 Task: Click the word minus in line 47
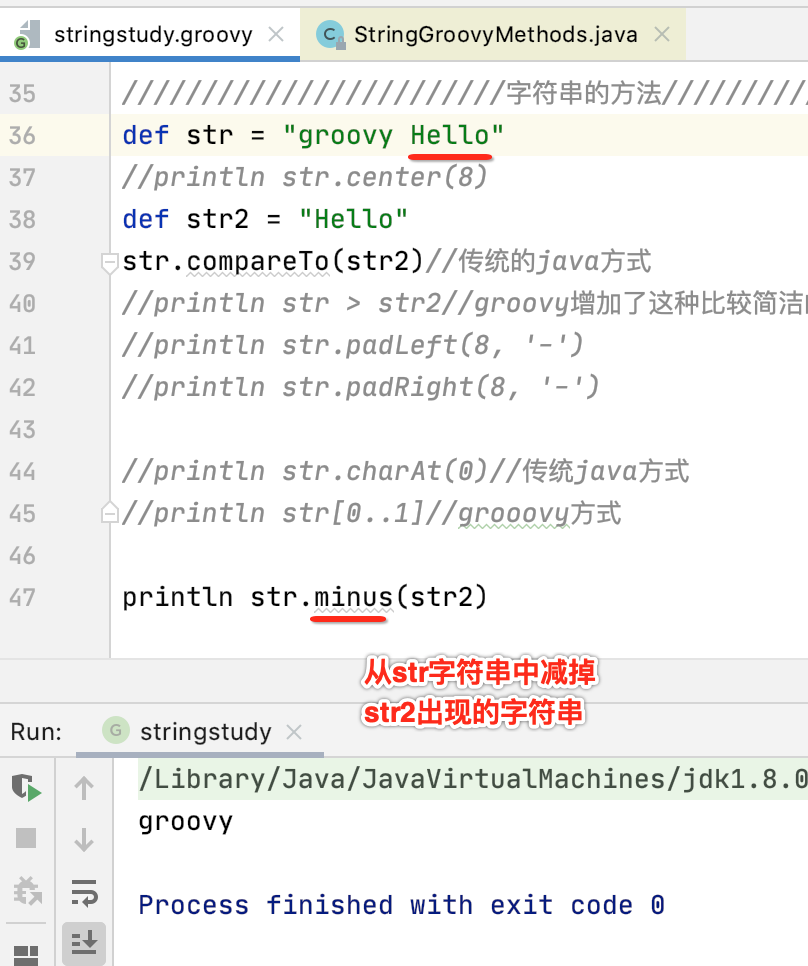(353, 598)
